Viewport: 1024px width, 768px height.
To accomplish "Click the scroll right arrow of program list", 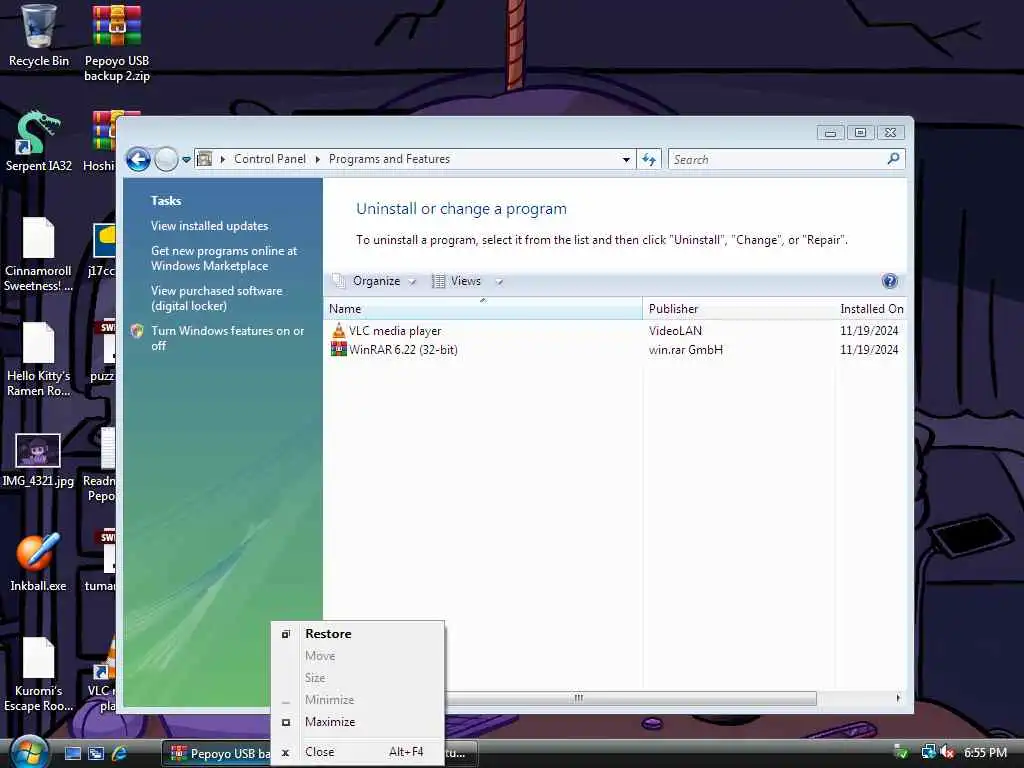I will pyautogui.click(x=898, y=698).
